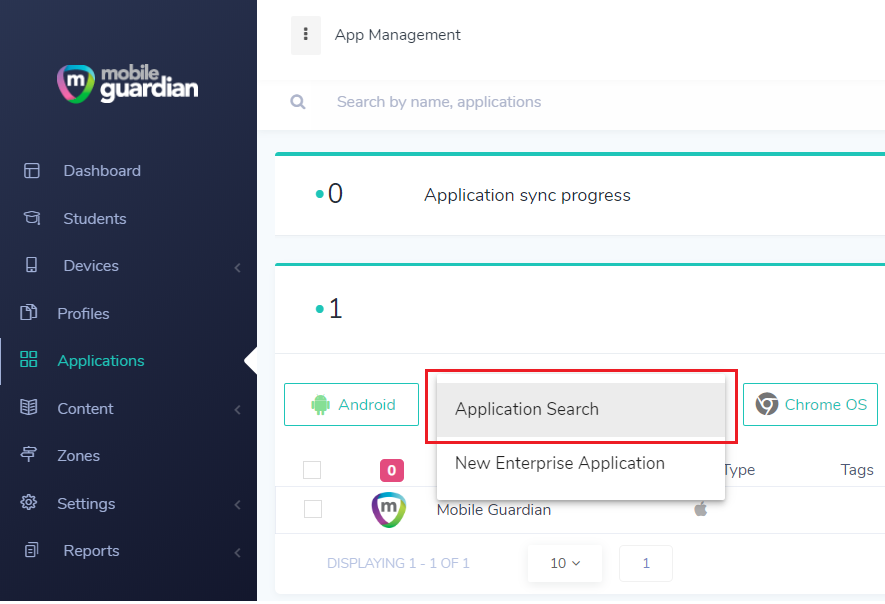Open the three-dot menu beside App Management

pyautogui.click(x=305, y=35)
